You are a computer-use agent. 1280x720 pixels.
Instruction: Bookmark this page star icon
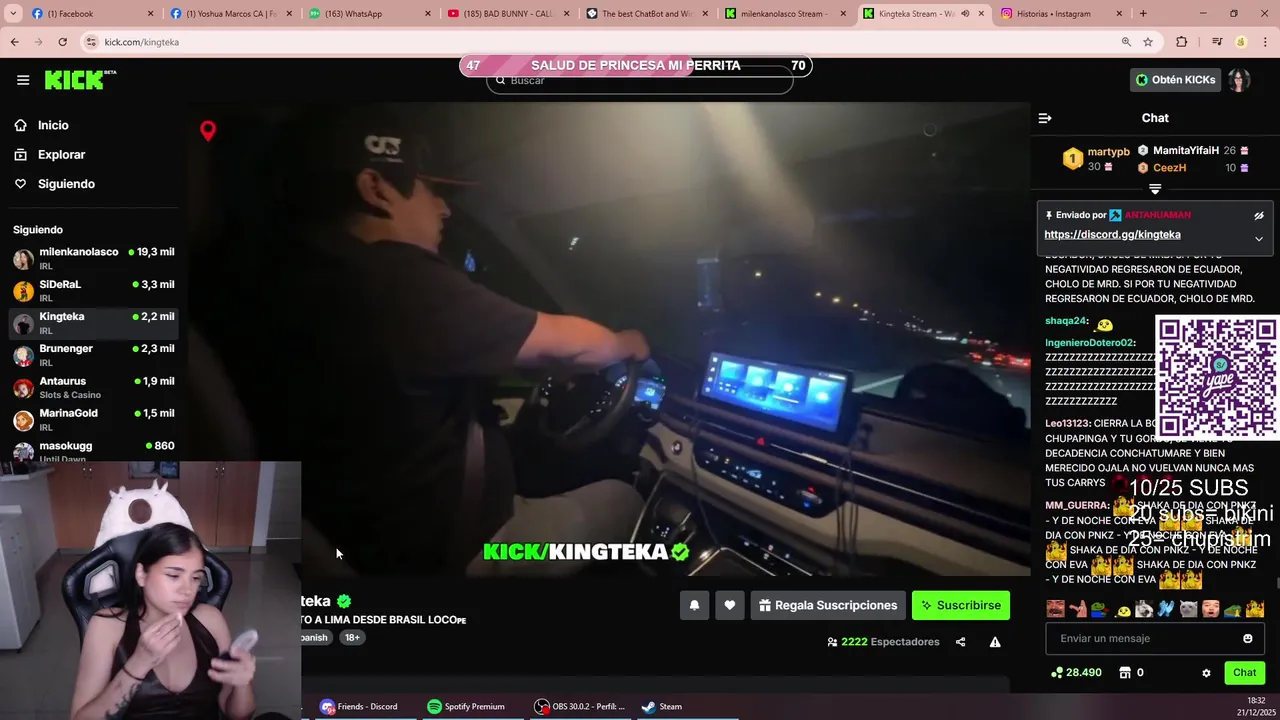pos(1148,42)
